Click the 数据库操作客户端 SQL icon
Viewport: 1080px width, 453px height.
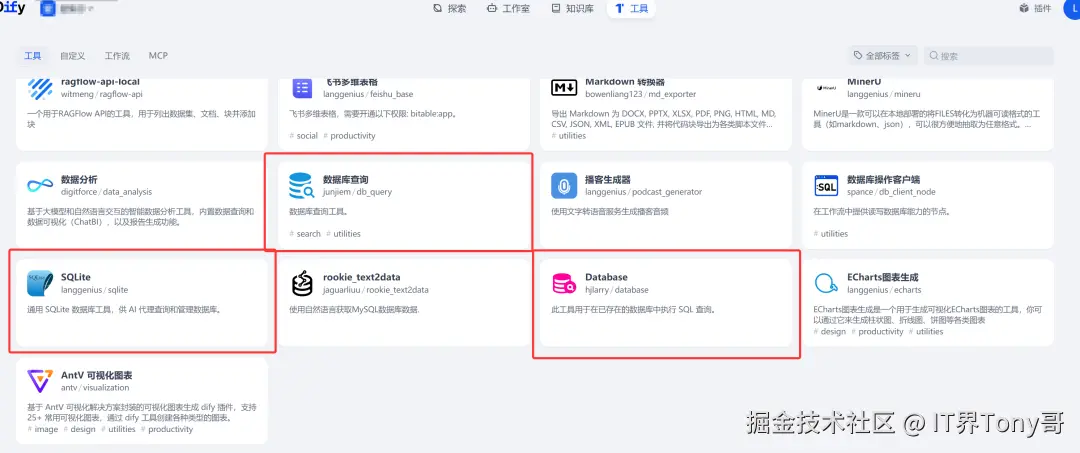point(827,186)
